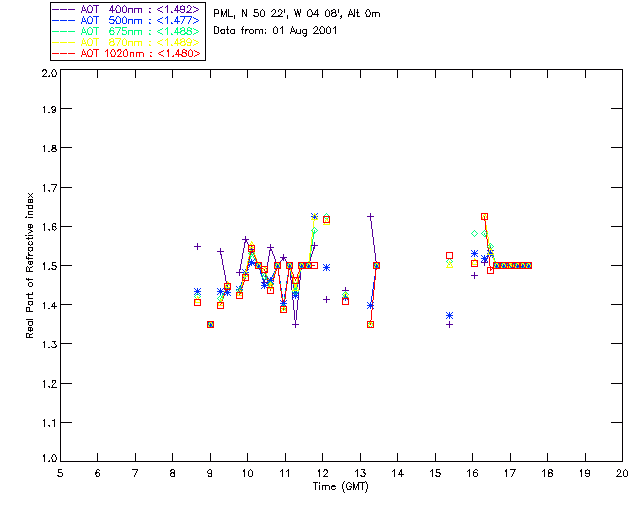Select legend entry AOT 500nm <1.477>

click(127, 20)
